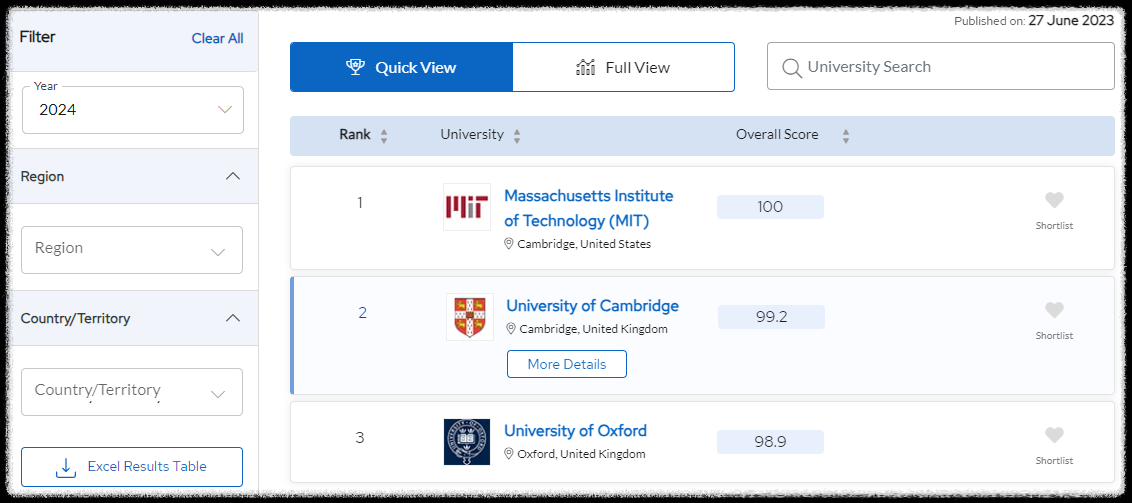Click the Rank column header text
The image size is (1132, 503).
coord(355,134)
